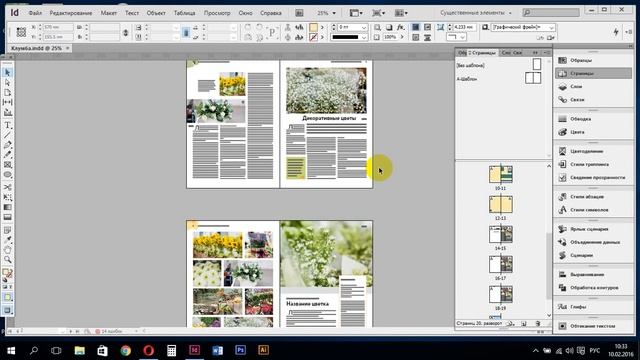Viewport: 640px width, 360px height.
Task: Toggle the Preview screen mode button
Action: pos(7,311)
